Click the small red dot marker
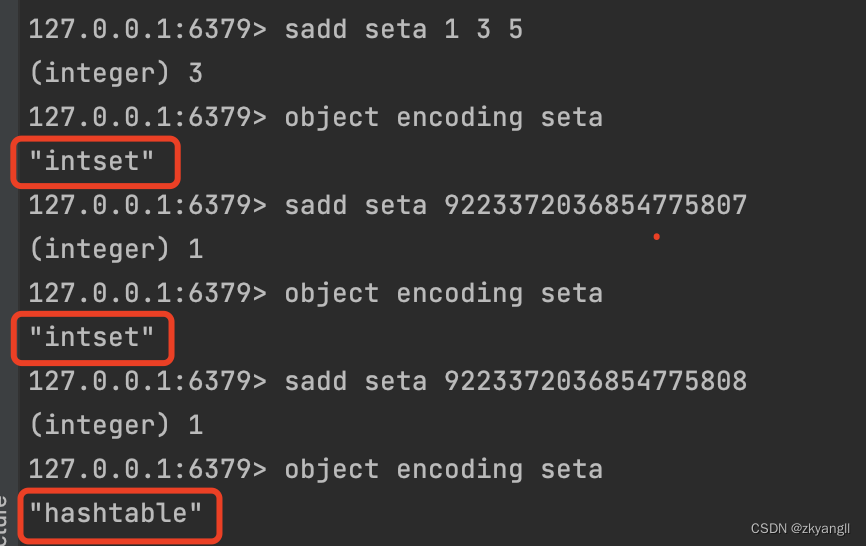Screen dimensions: 866x546 (x=656, y=237)
